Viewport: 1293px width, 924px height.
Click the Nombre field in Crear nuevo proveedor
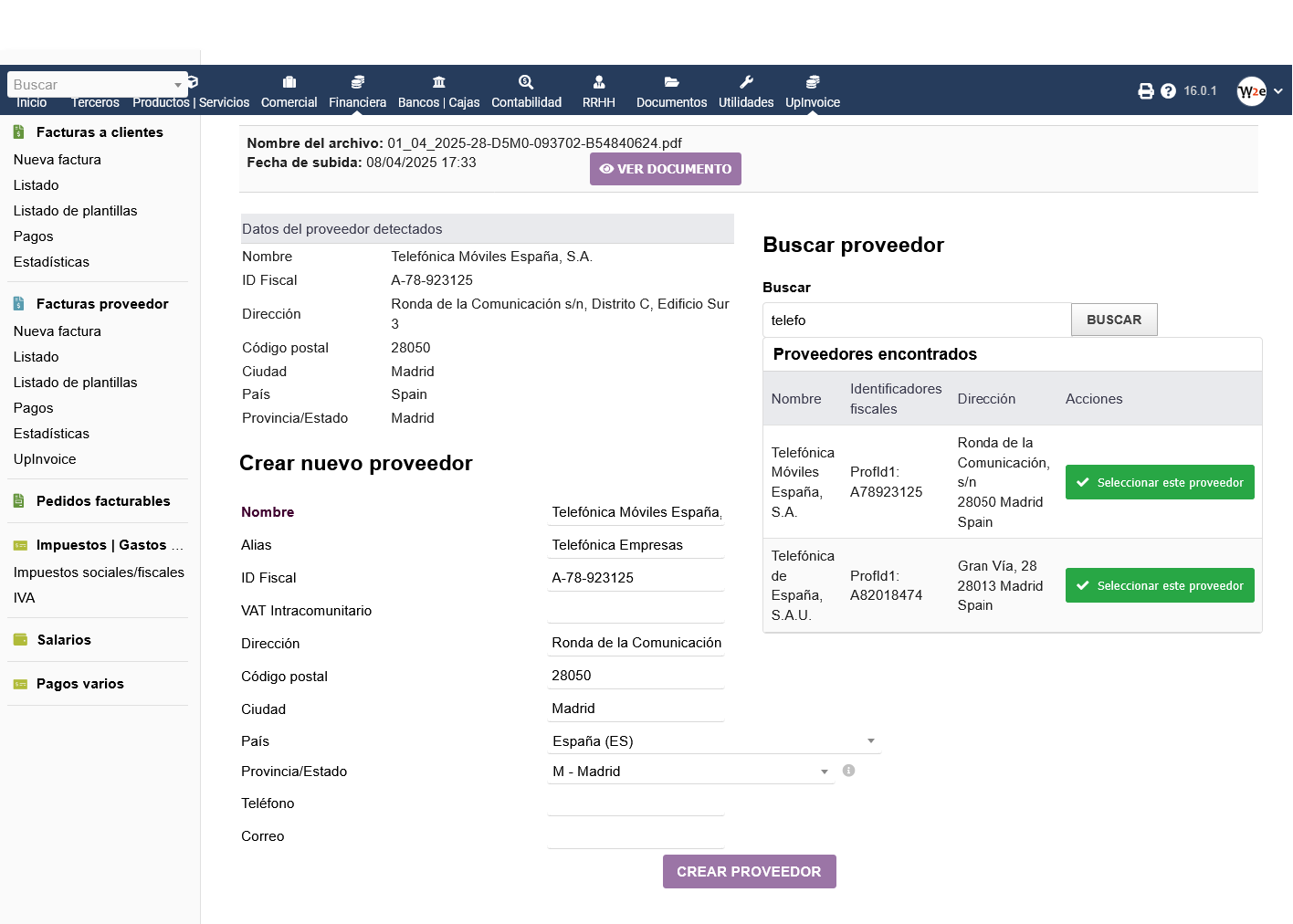[636, 512]
